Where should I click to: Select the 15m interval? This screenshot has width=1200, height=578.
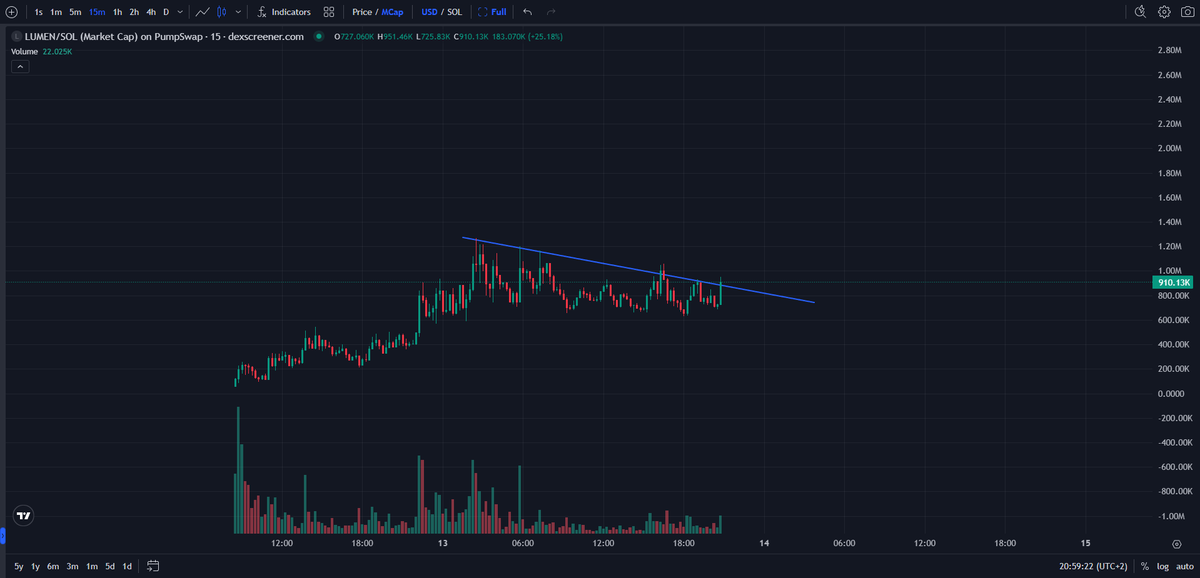coord(96,12)
